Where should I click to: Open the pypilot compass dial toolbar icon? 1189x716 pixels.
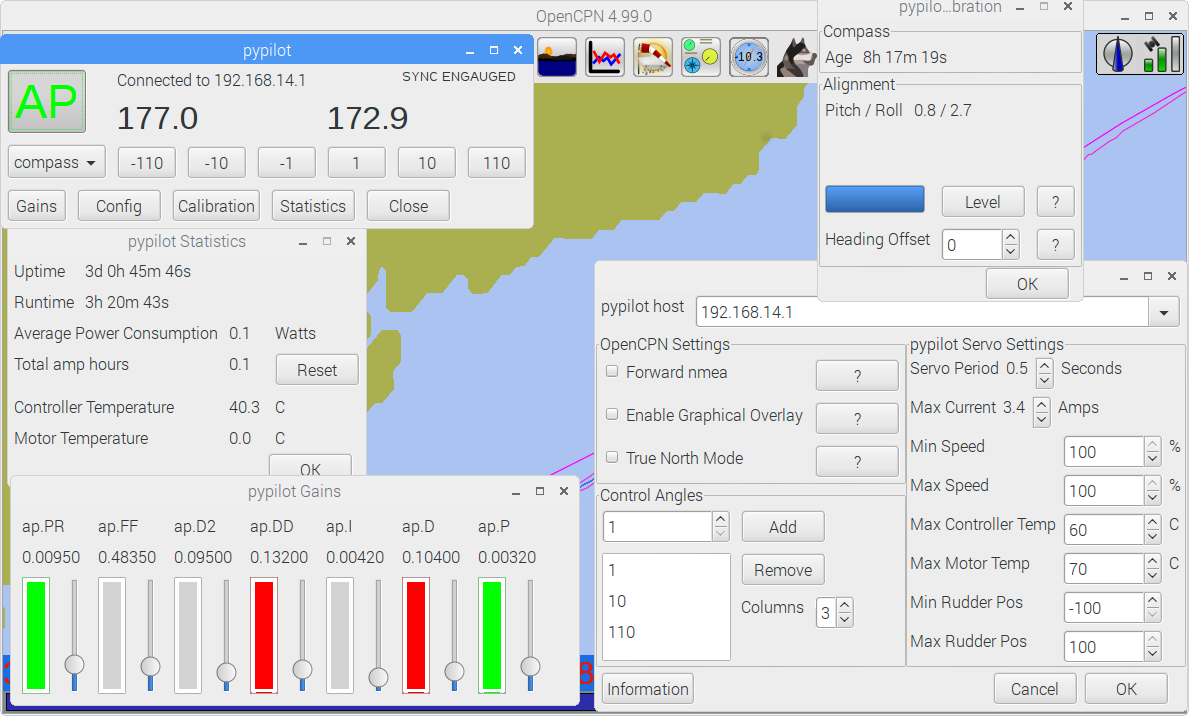749,57
